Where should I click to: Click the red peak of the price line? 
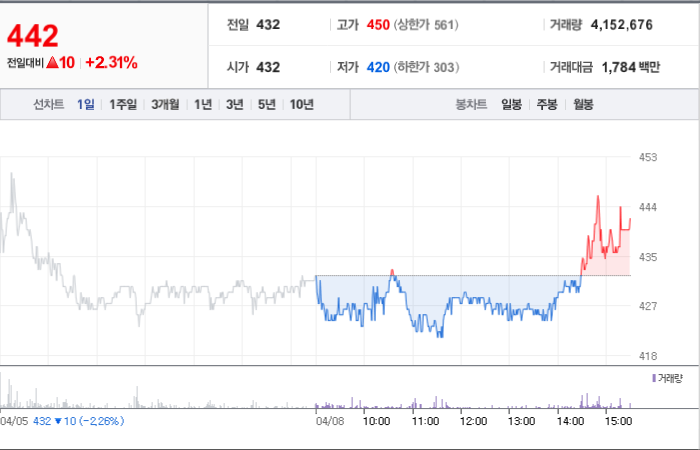(598, 196)
